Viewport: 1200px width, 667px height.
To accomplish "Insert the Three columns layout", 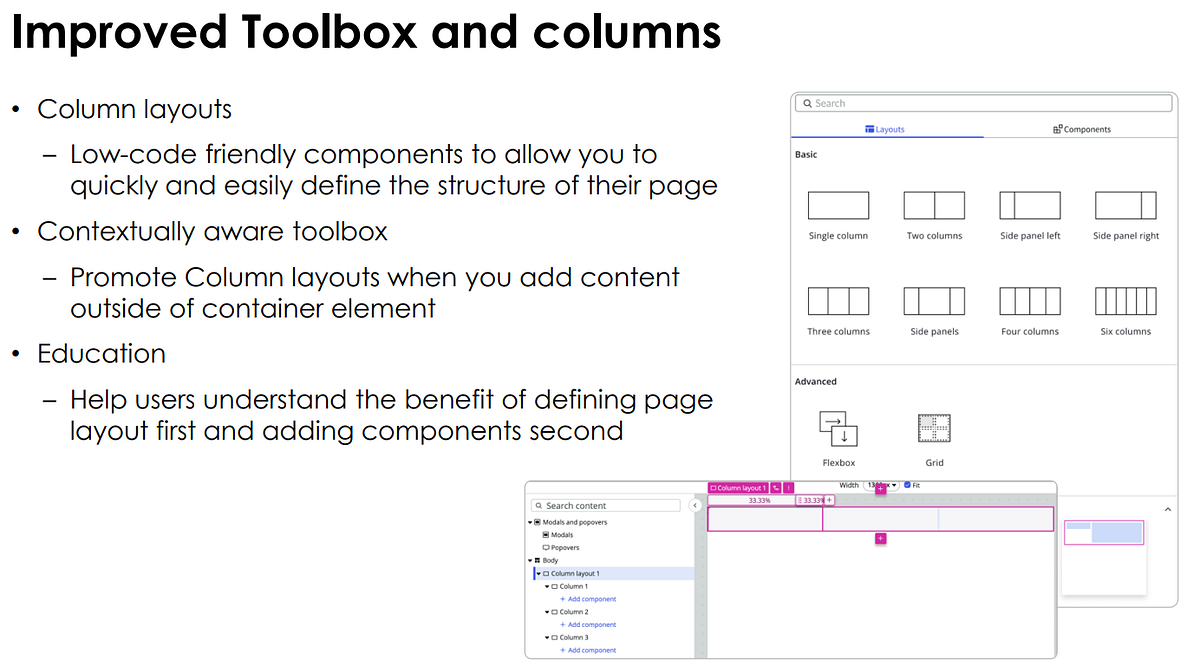I will point(838,302).
